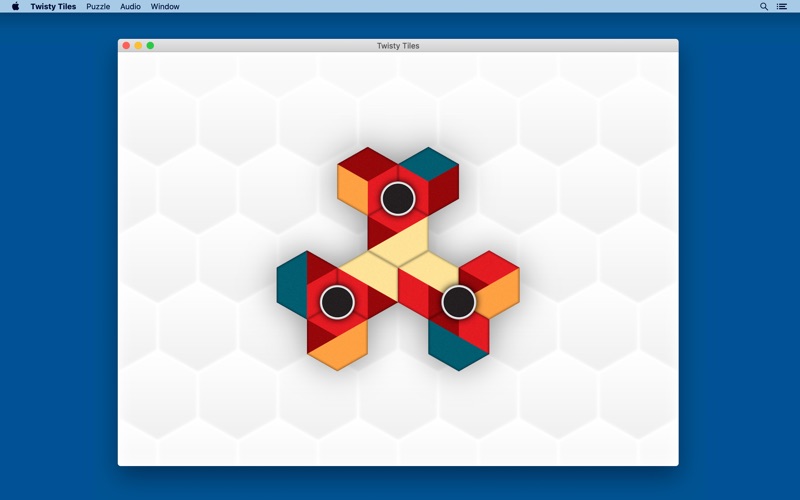Open the Audio menu
Screen dimensions: 800x500
click(x=130, y=7)
